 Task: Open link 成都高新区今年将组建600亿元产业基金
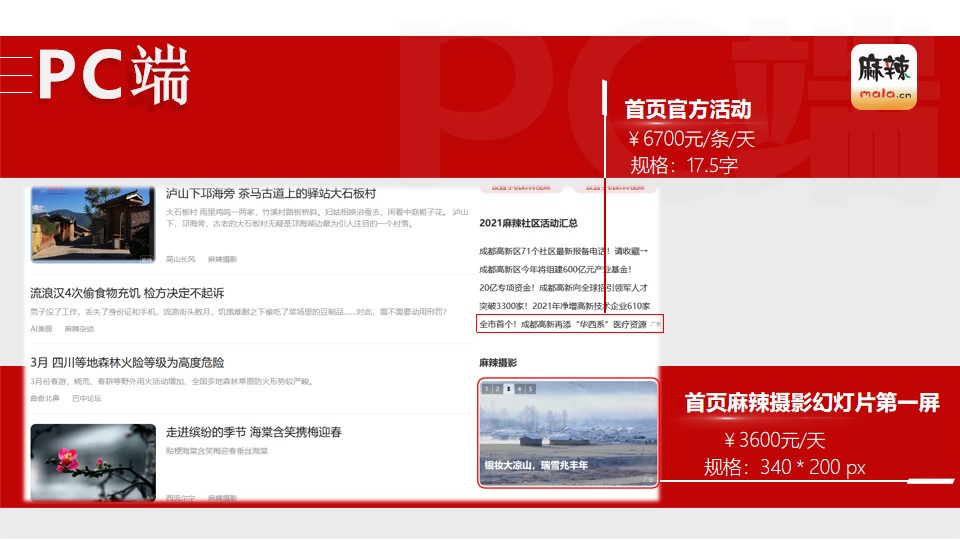tap(555, 269)
